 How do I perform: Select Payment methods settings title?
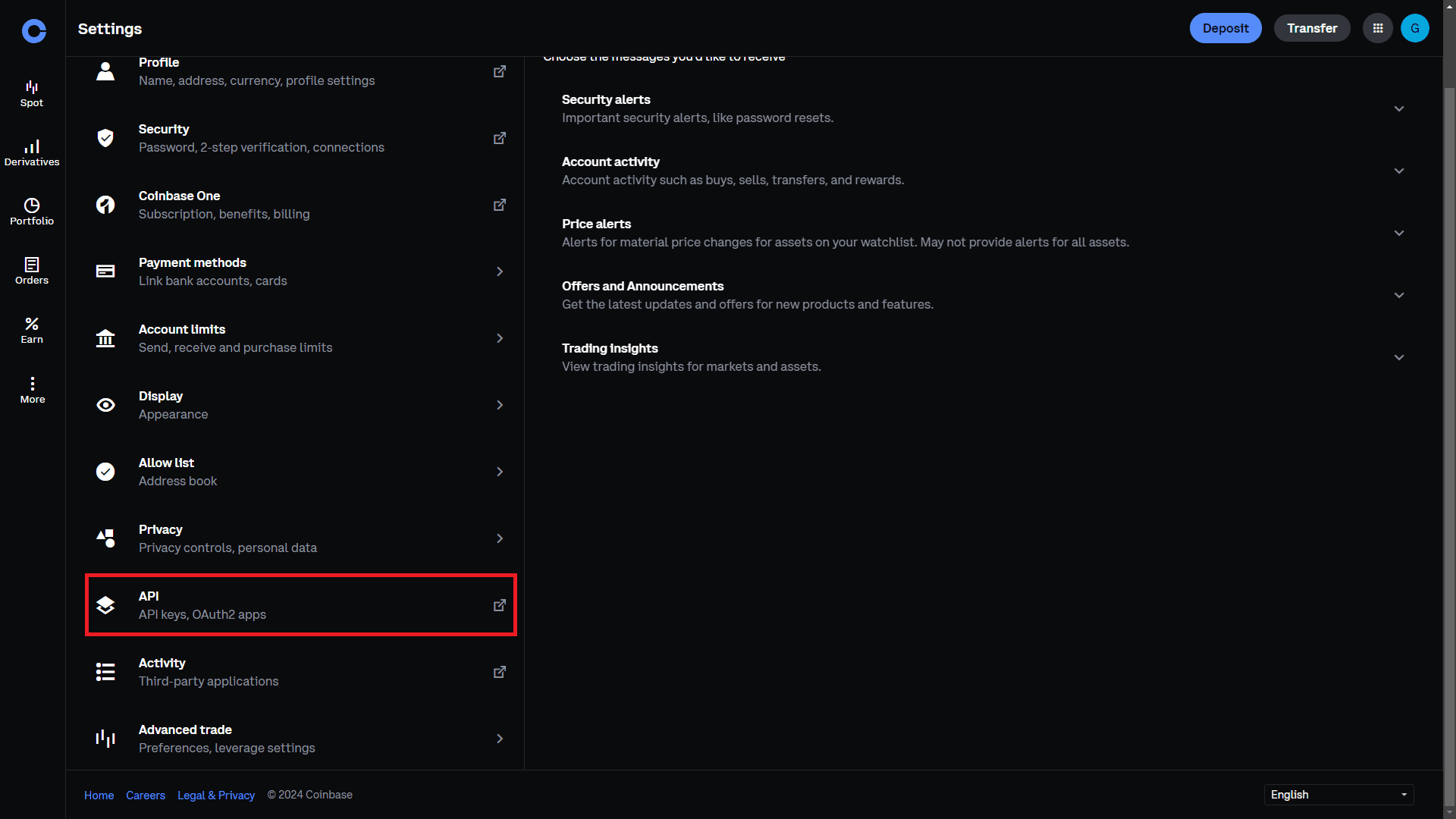point(192,262)
